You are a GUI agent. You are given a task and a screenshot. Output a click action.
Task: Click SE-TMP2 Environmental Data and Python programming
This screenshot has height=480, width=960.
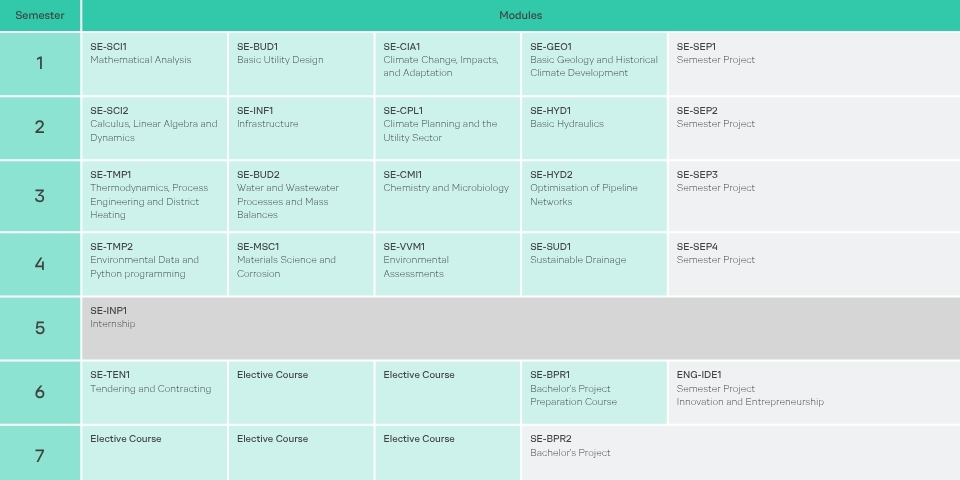click(154, 264)
